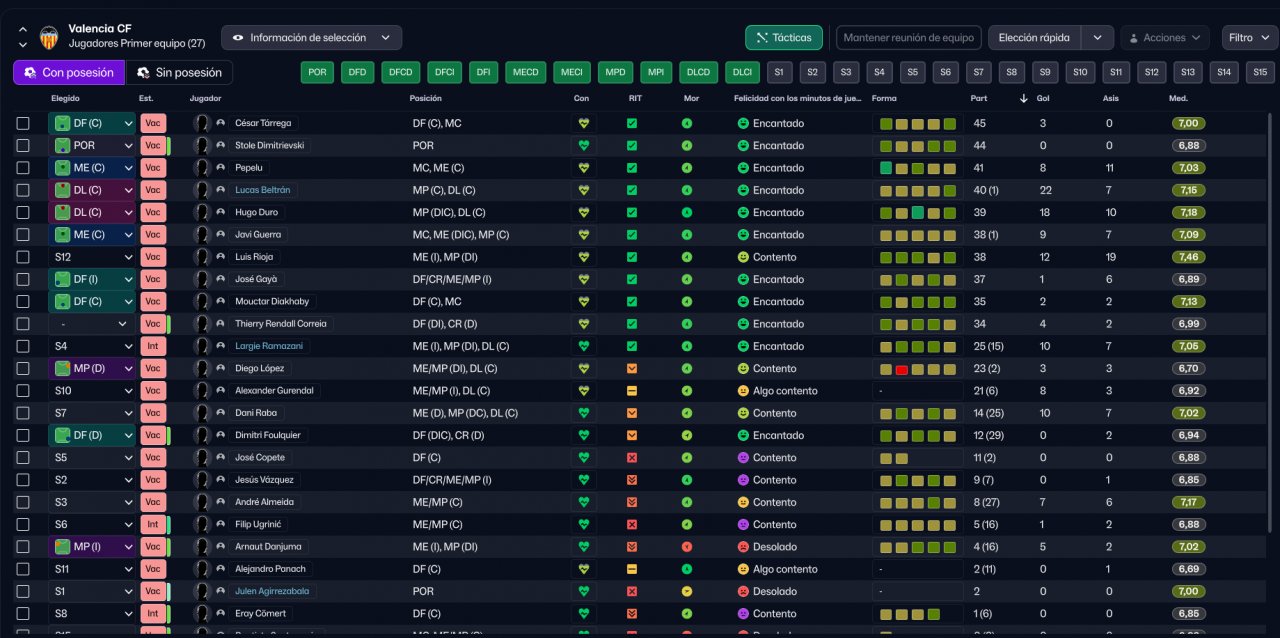Open José Gayà's DF (I) position dropdown
Viewport: 1280px width, 638px height.
point(92,280)
